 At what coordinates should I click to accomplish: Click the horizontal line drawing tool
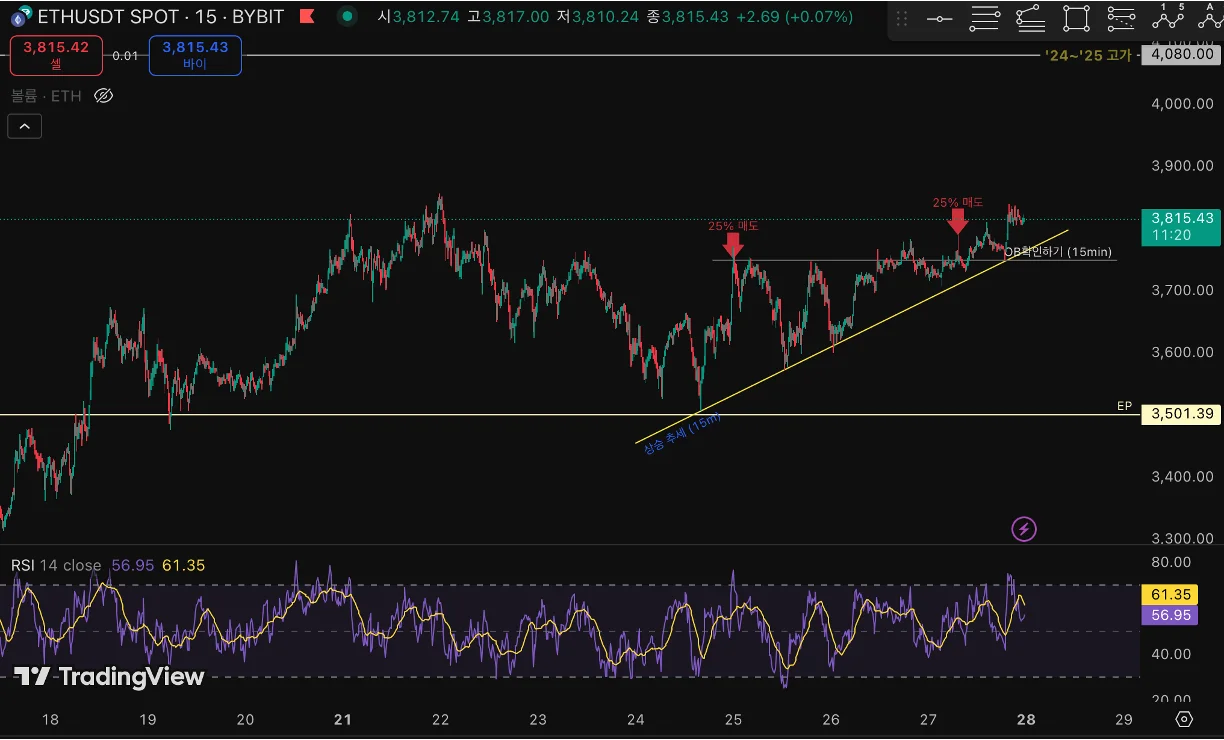[x=939, y=19]
